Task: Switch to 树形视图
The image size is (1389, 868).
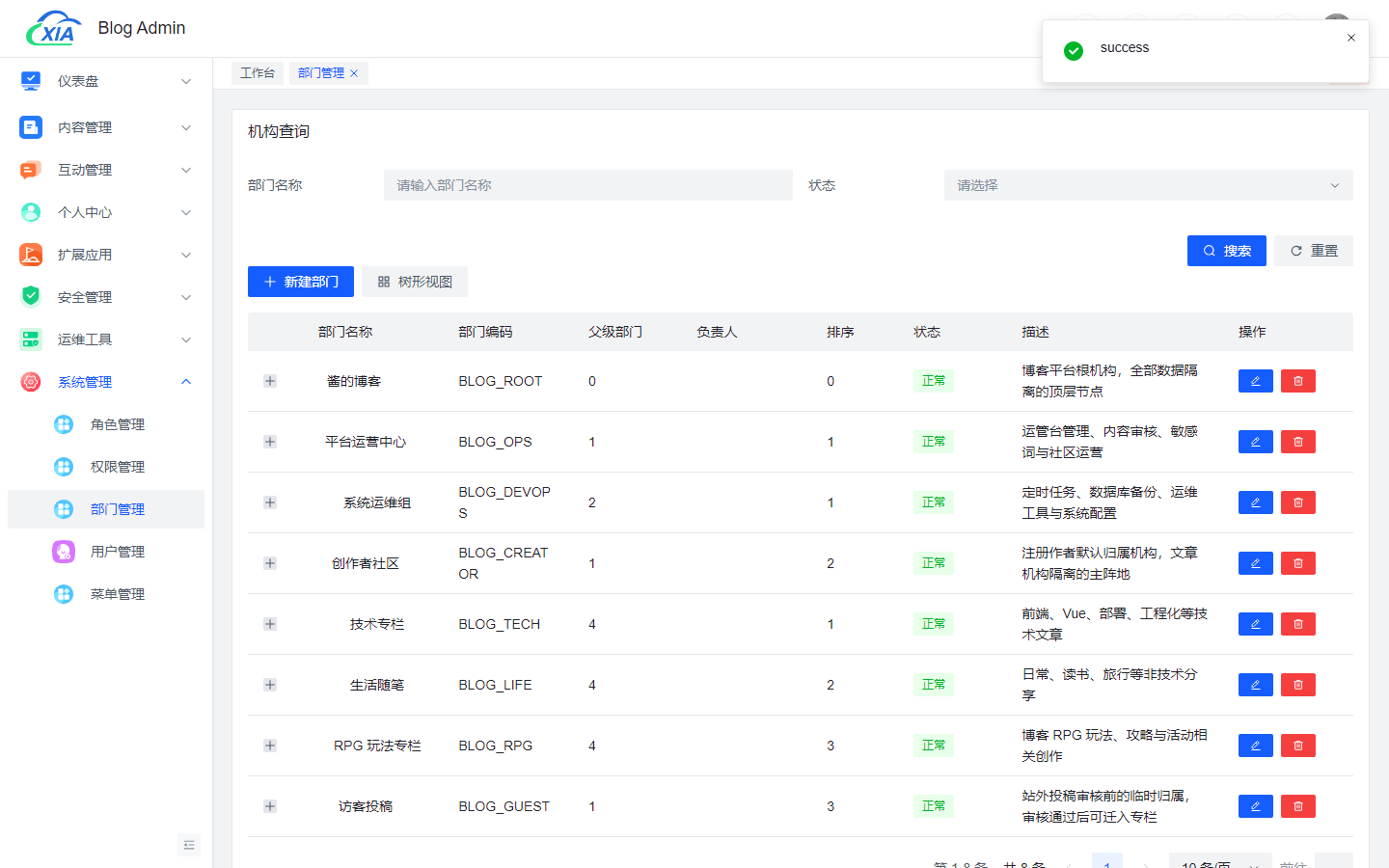Action: 415,282
